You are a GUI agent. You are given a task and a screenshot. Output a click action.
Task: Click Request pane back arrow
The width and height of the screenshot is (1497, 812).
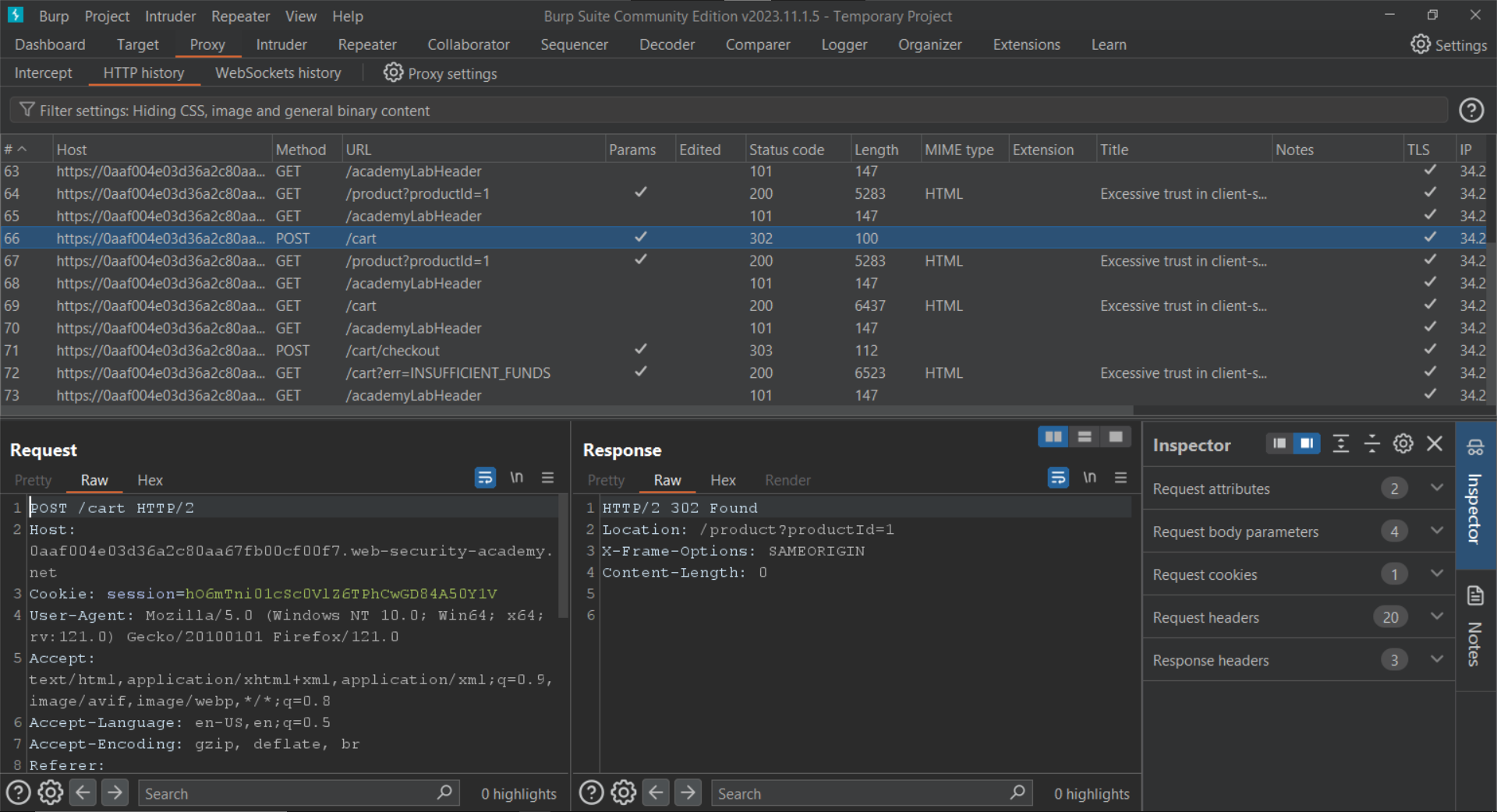click(x=83, y=793)
